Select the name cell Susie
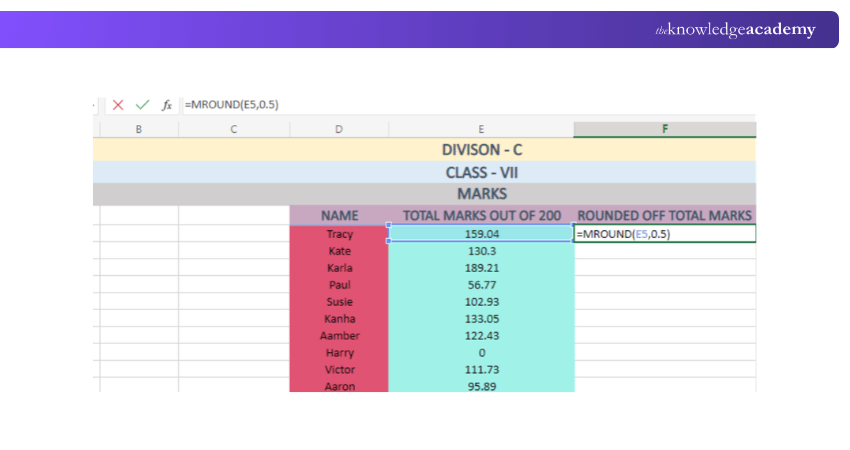 (x=339, y=301)
